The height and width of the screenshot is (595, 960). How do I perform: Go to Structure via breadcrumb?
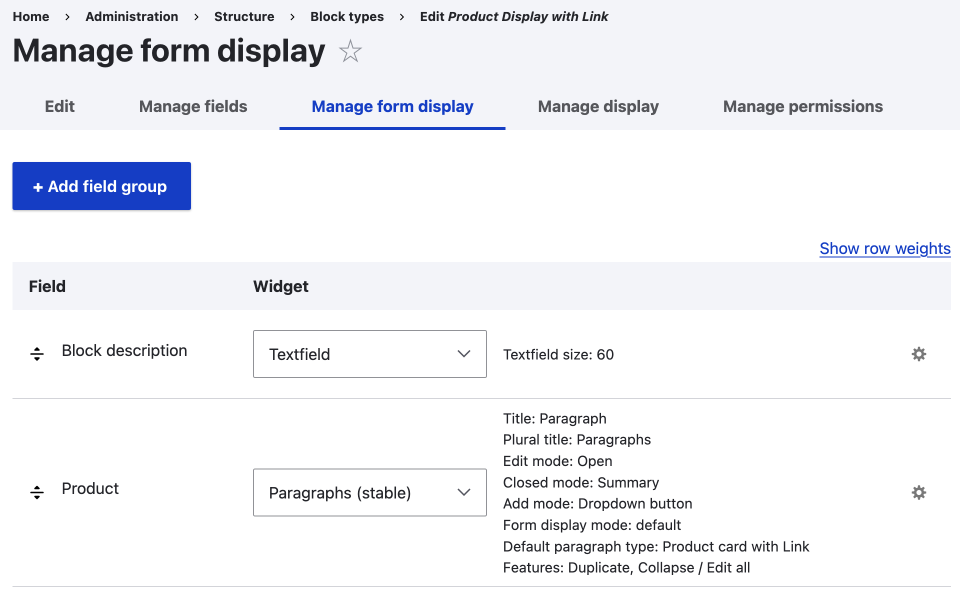[x=244, y=16]
